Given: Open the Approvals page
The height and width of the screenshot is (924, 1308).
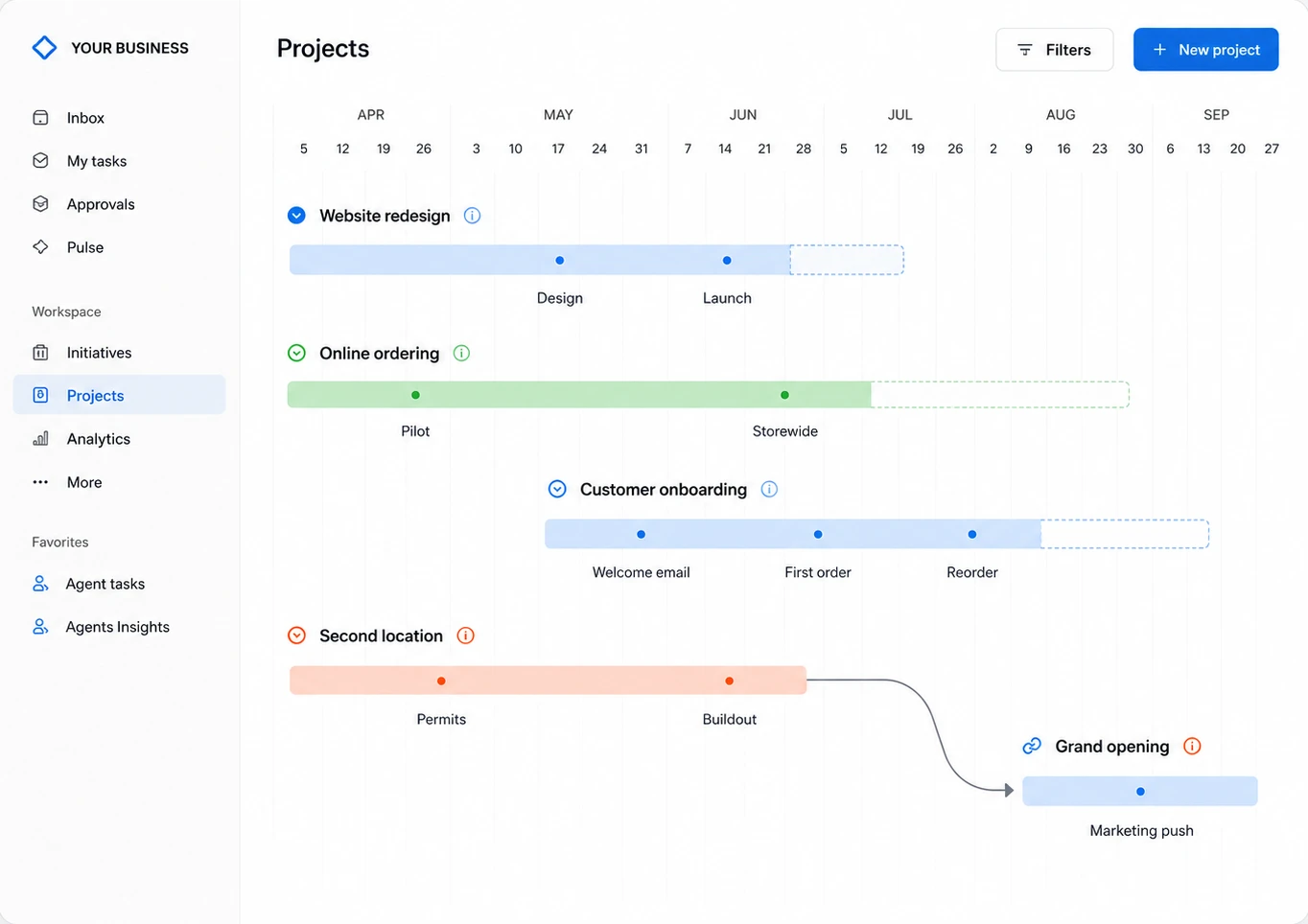Looking at the screenshot, I should pos(119,204).
